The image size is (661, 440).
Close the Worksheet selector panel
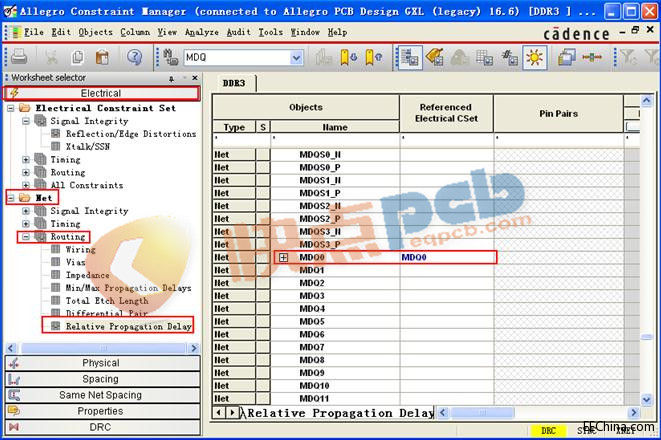(x=195, y=78)
